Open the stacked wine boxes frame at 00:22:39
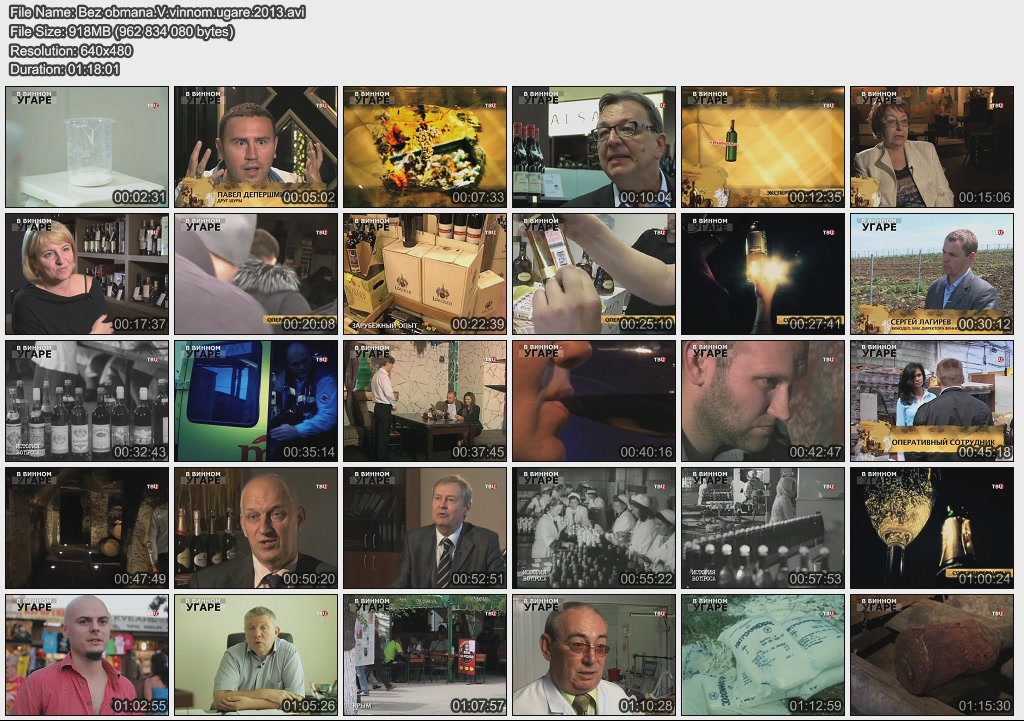The image size is (1024, 721). pos(425,273)
